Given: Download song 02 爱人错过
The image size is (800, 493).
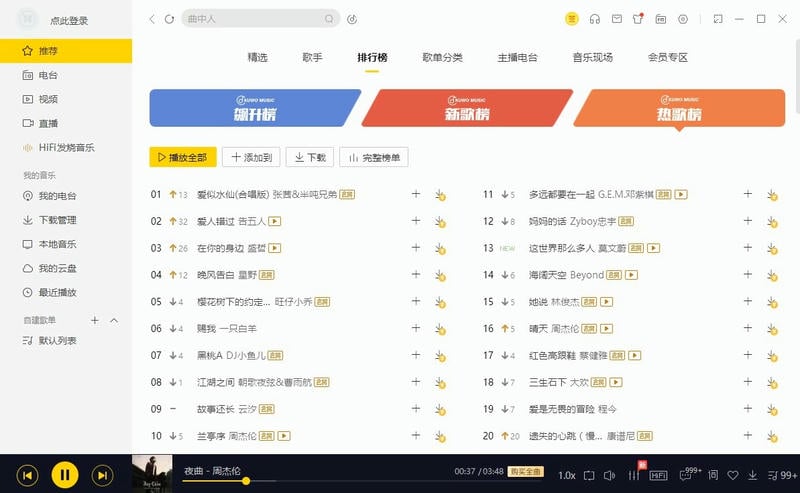Looking at the screenshot, I should tap(440, 221).
